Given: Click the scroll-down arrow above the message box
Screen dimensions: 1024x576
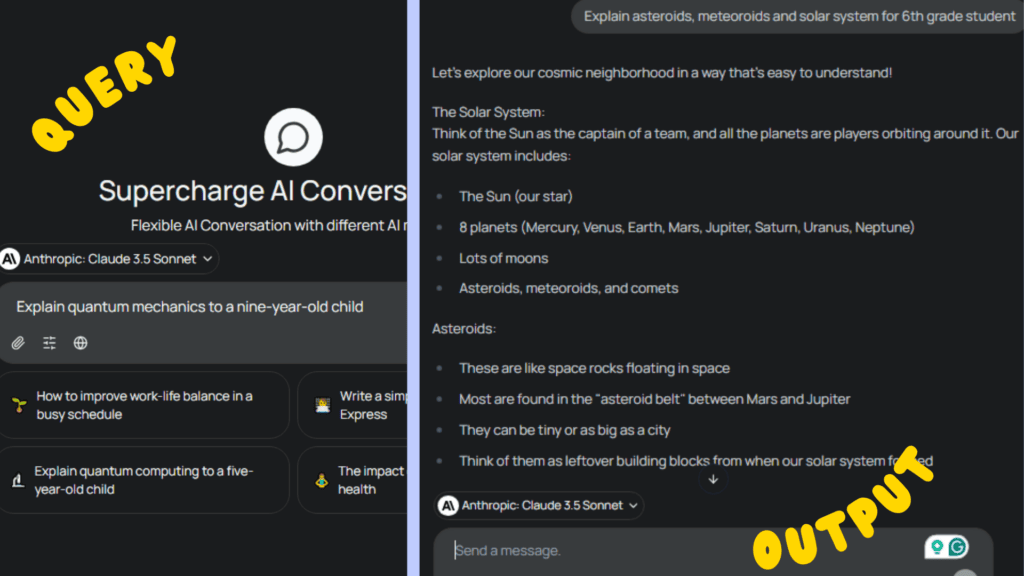Looking at the screenshot, I should point(713,479).
